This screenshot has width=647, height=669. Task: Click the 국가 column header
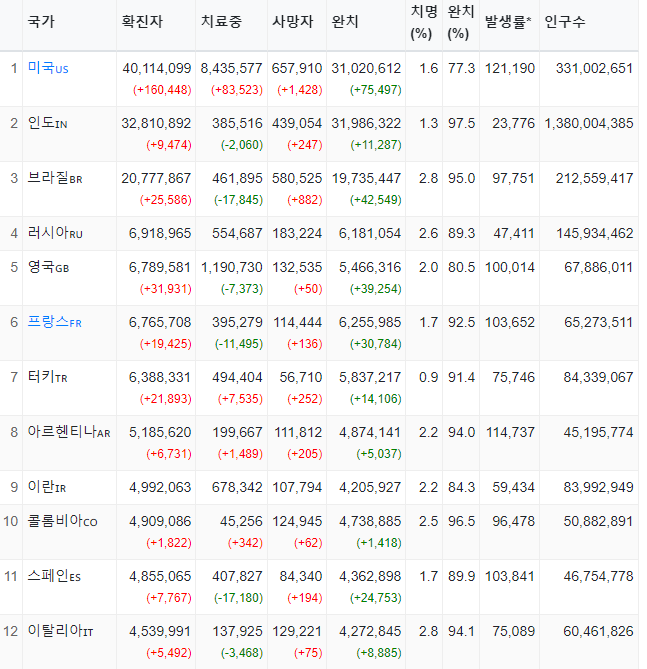pos(41,21)
